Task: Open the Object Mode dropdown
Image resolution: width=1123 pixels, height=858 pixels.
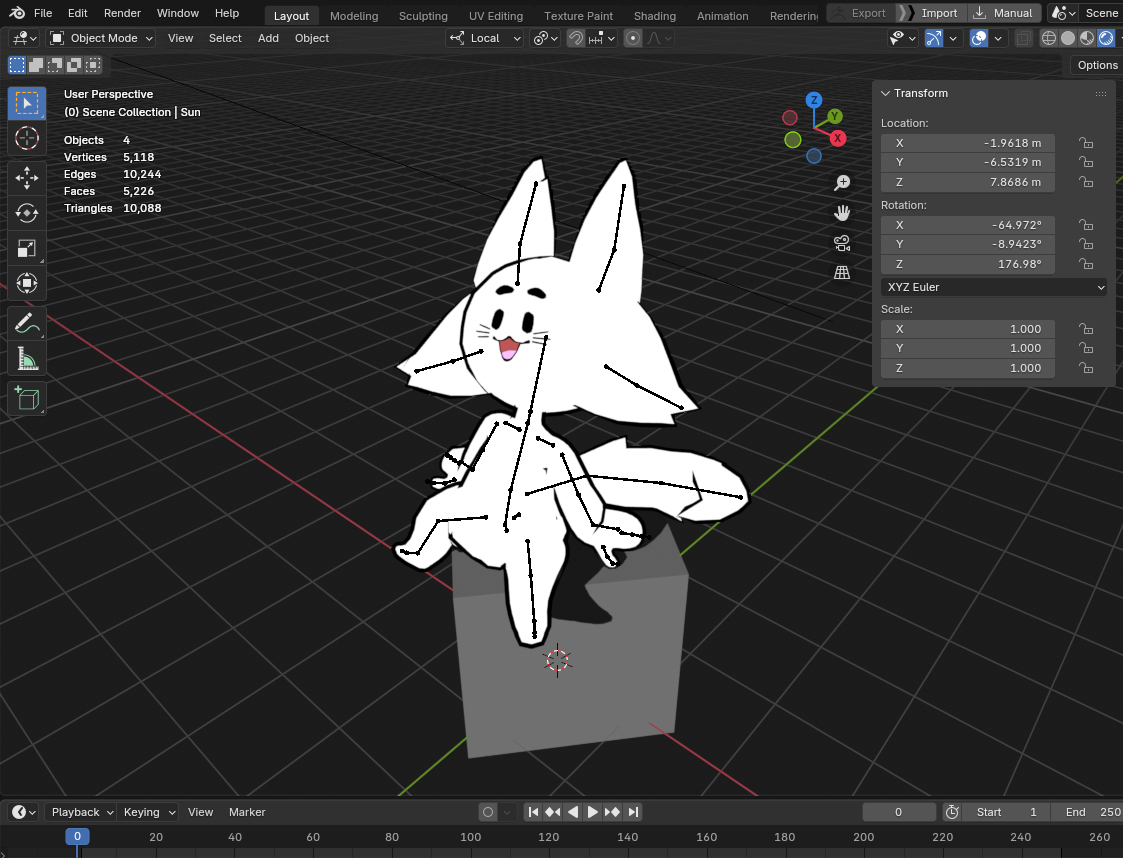Action: [102, 38]
